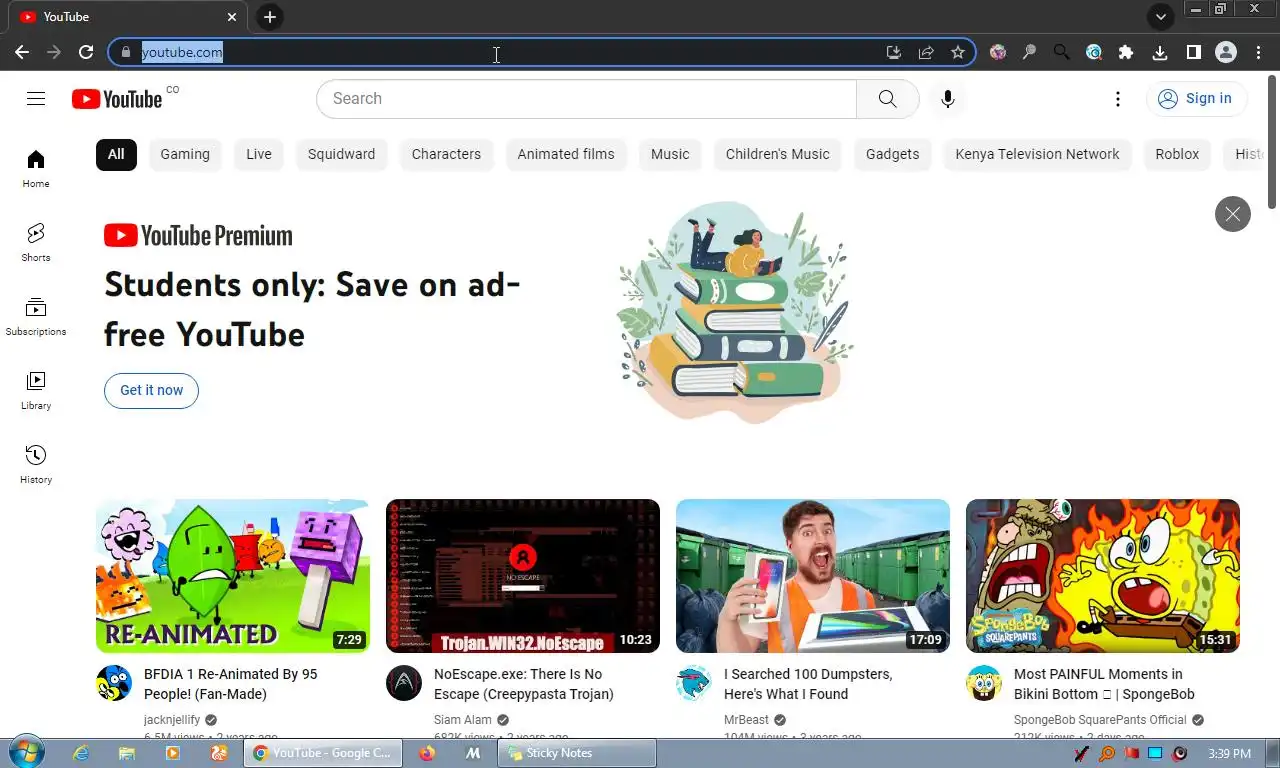View site information lock icon
This screenshot has height=768, width=1280.
(125, 52)
